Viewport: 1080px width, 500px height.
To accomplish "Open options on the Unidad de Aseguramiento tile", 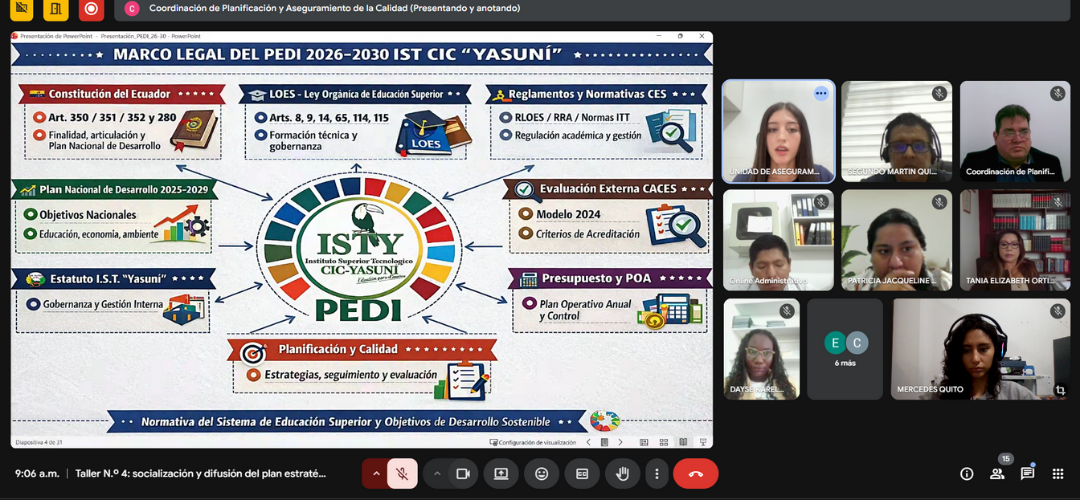I will [821, 93].
